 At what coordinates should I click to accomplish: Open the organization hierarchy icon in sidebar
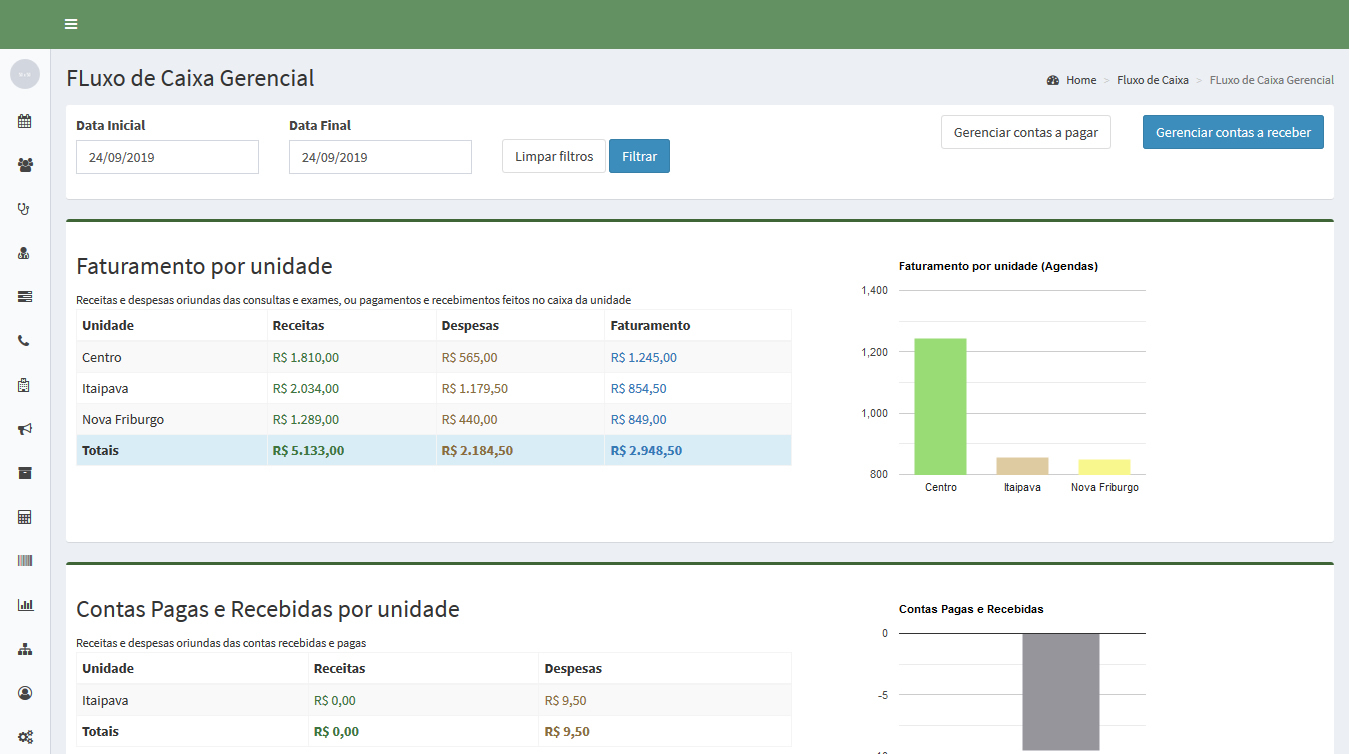[25, 649]
